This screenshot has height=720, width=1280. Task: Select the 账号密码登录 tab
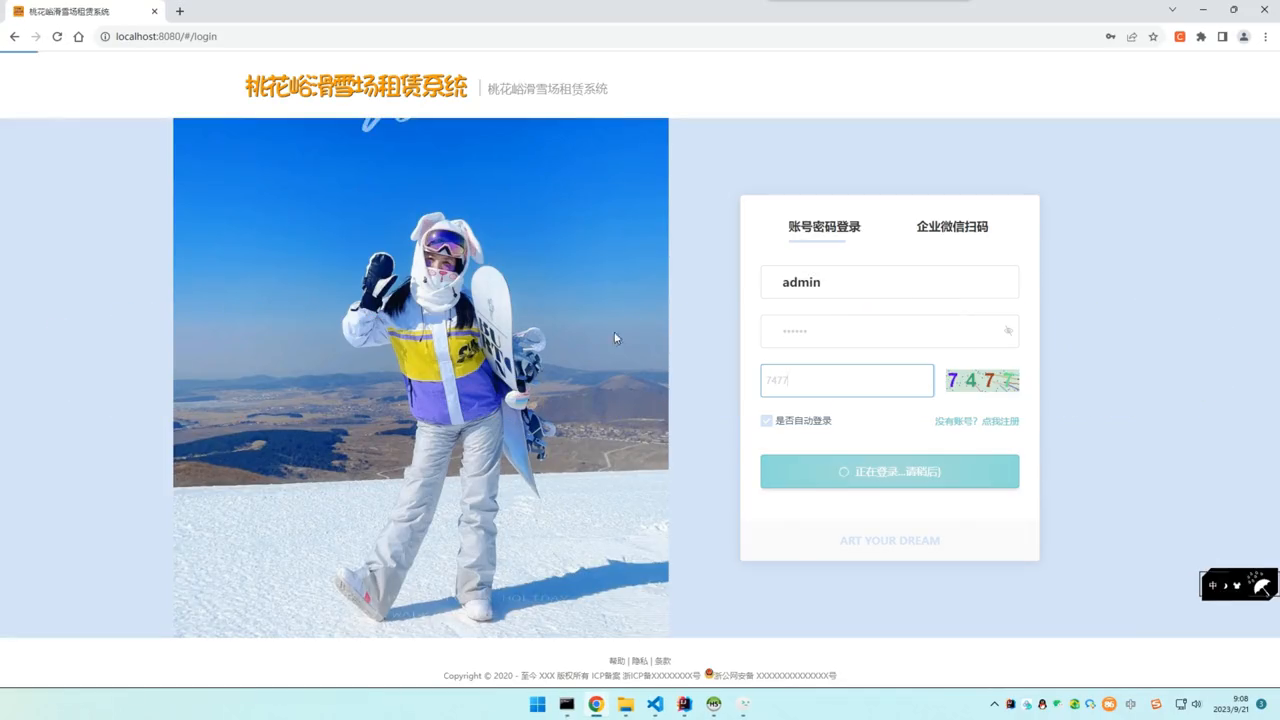[x=824, y=227]
